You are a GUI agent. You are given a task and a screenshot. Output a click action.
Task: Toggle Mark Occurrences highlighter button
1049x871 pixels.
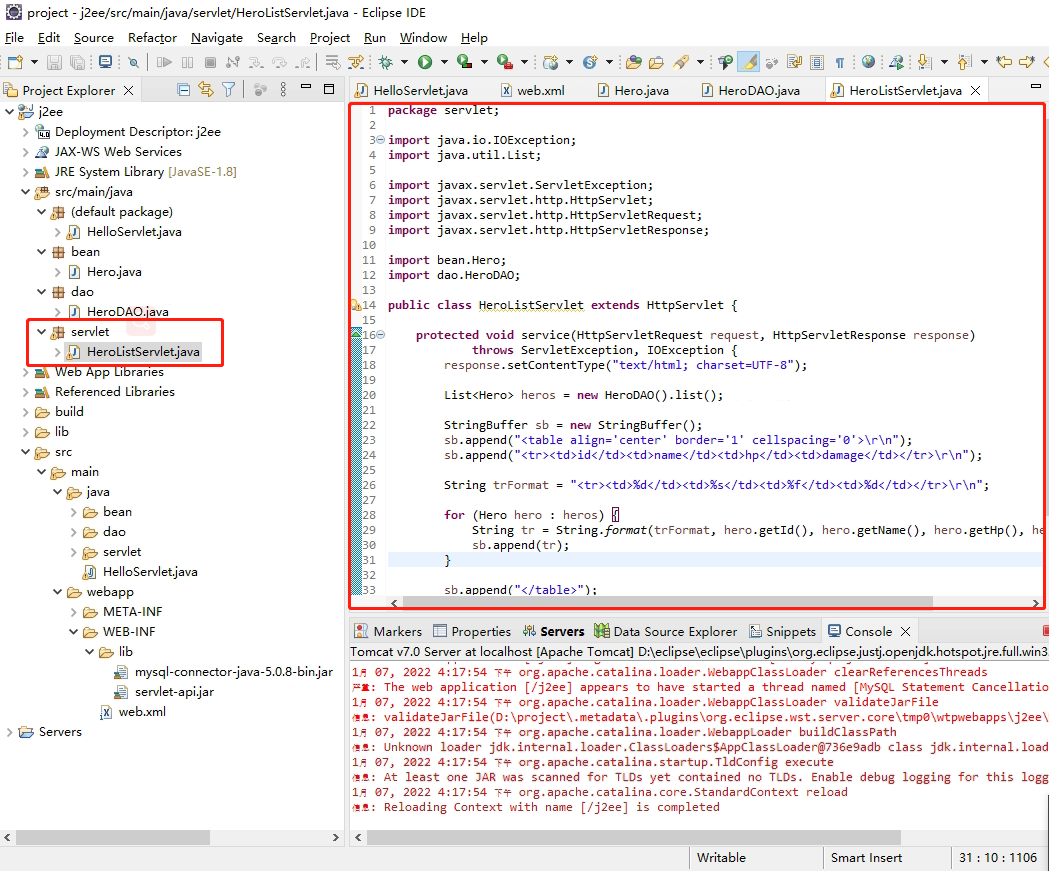point(750,62)
